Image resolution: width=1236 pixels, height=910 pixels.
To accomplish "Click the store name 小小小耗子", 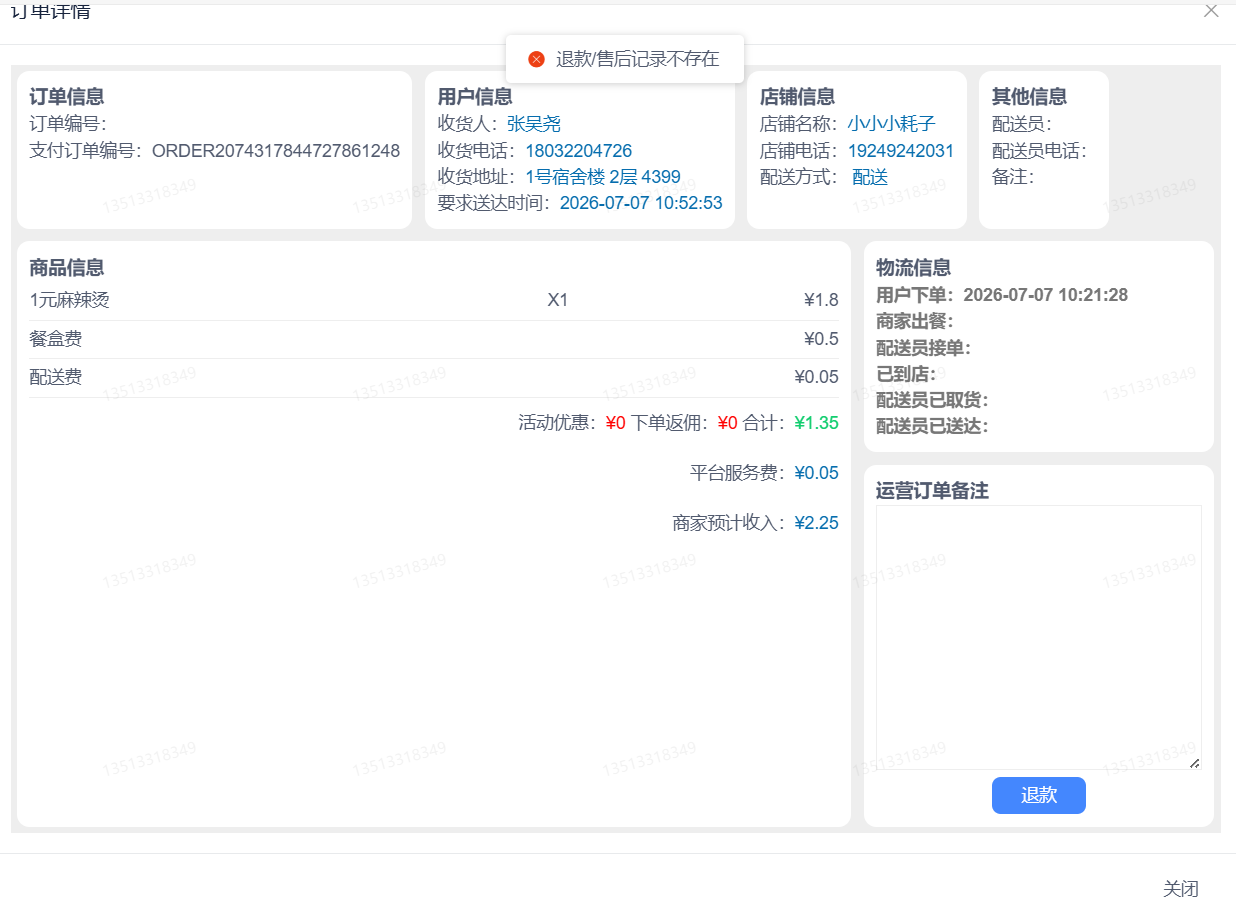I will (892, 124).
